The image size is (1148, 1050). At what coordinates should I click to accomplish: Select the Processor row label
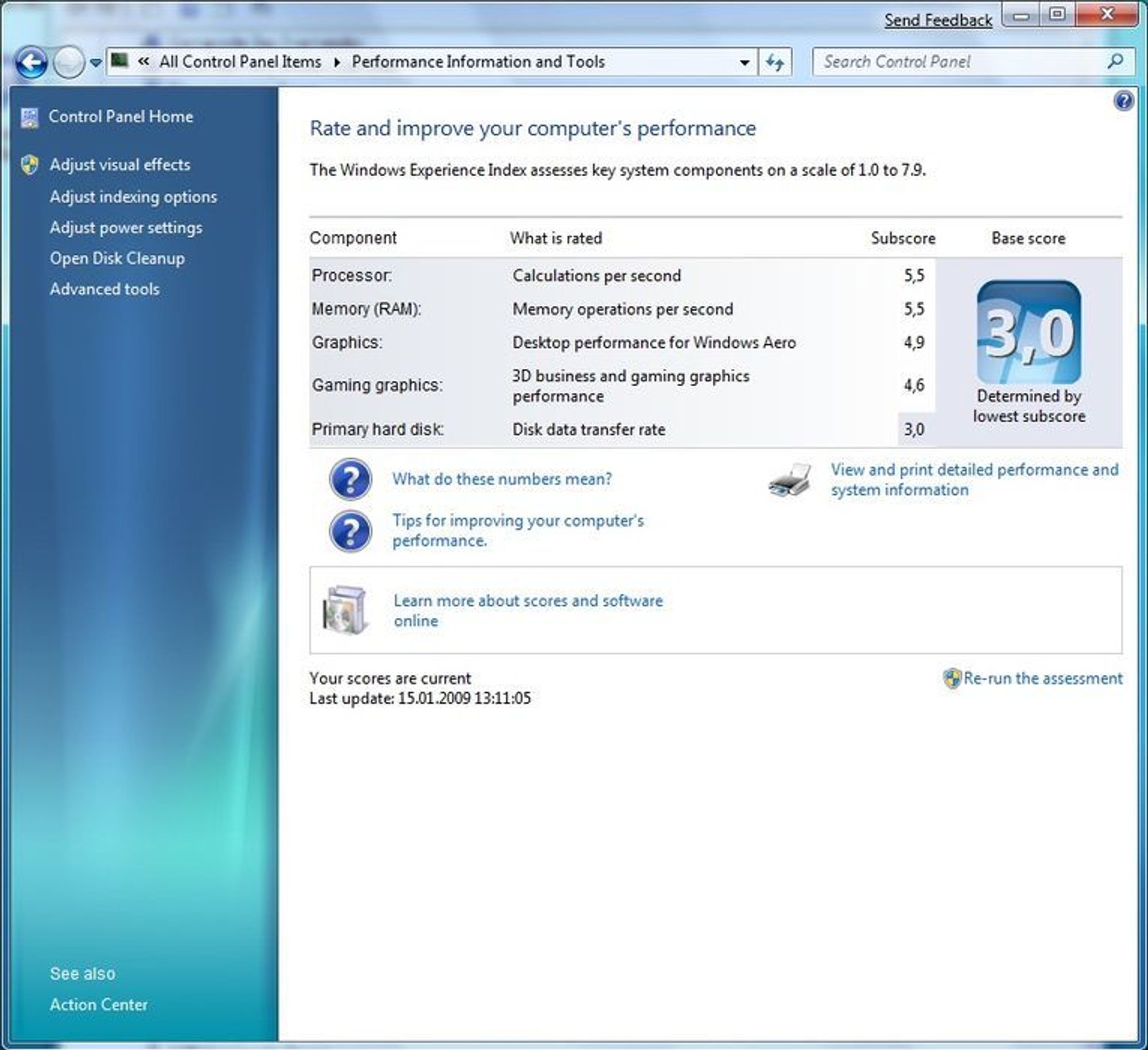coord(352,275)
